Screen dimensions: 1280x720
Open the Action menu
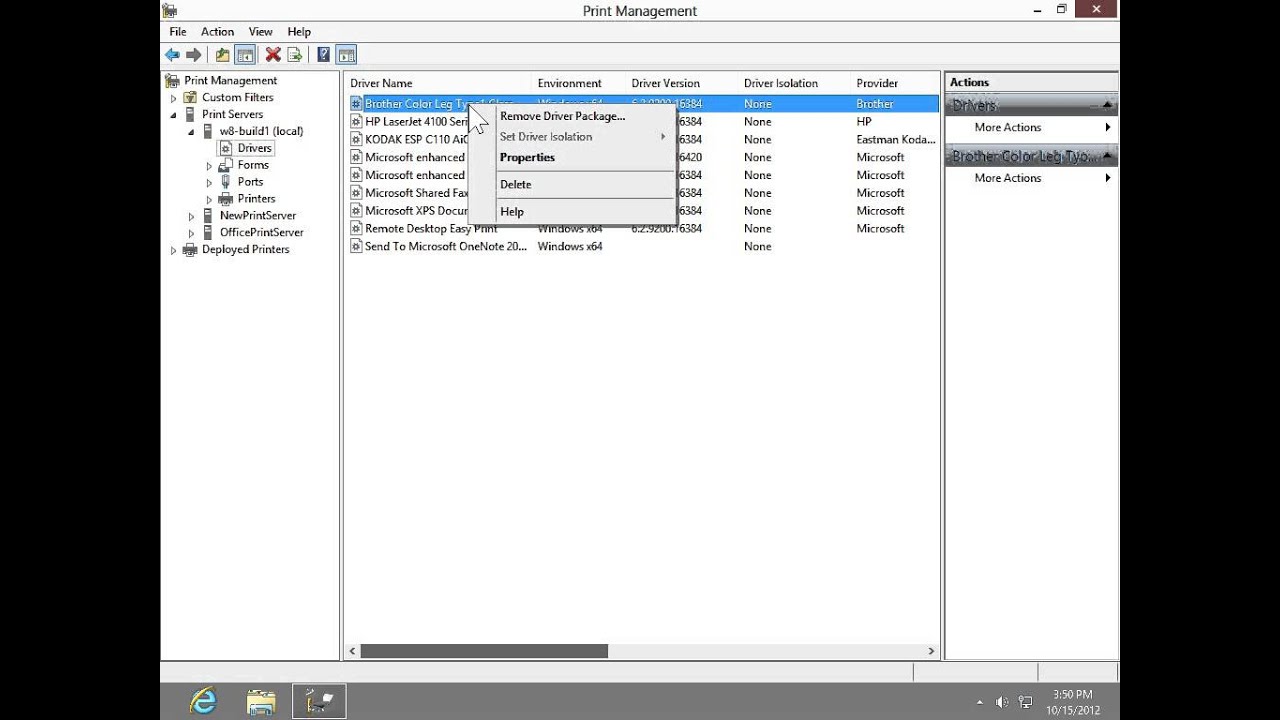point(217,32)
